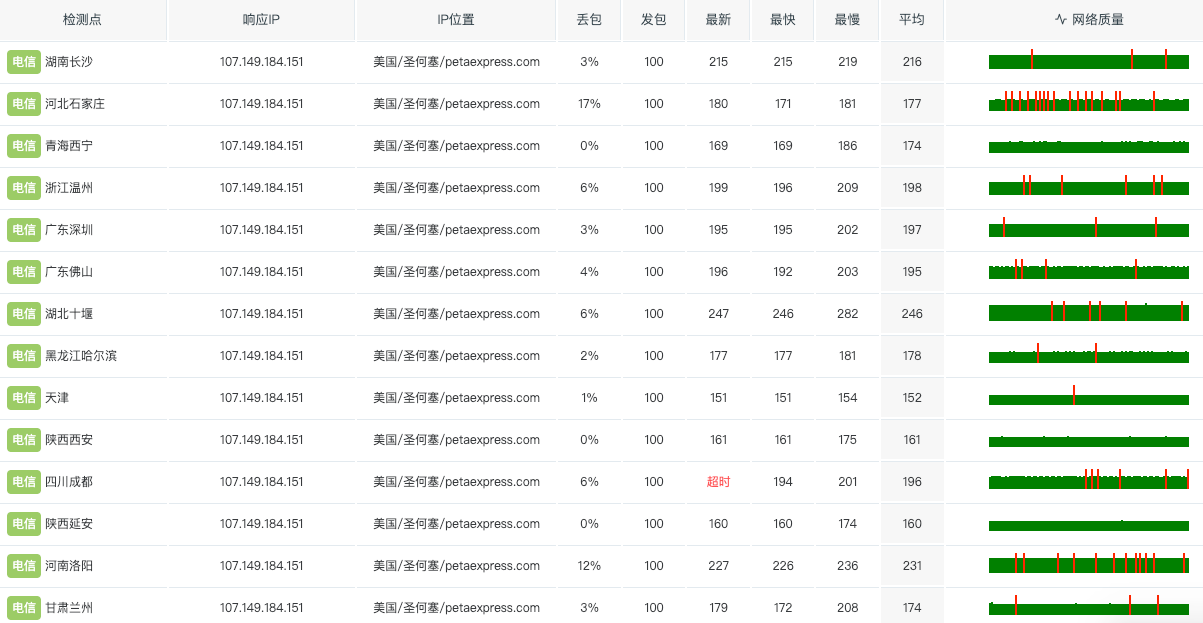Click the 电信 badge beside 四川成都
The width and height of the screenshot is (1203, 623).
(x=23, y=482)
